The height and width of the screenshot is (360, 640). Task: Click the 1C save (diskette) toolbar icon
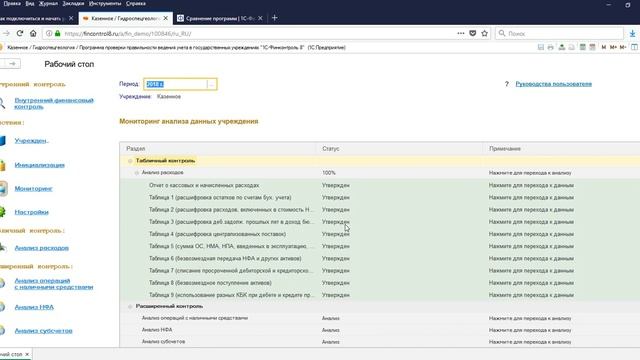pos(541,47)
